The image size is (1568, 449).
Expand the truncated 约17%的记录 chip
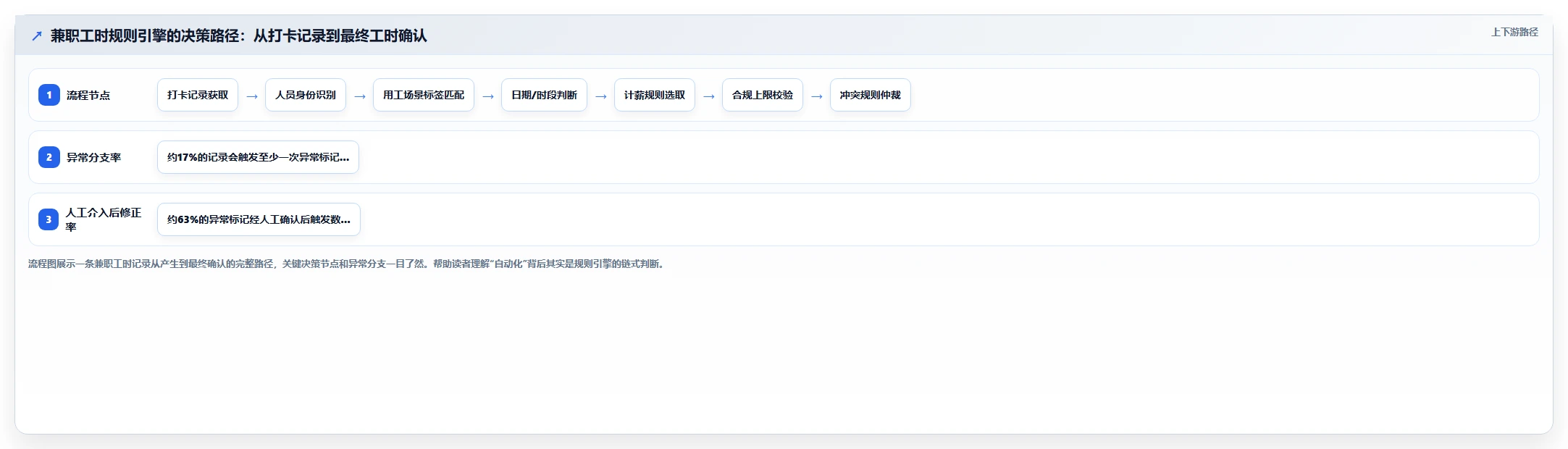(258, 157)
